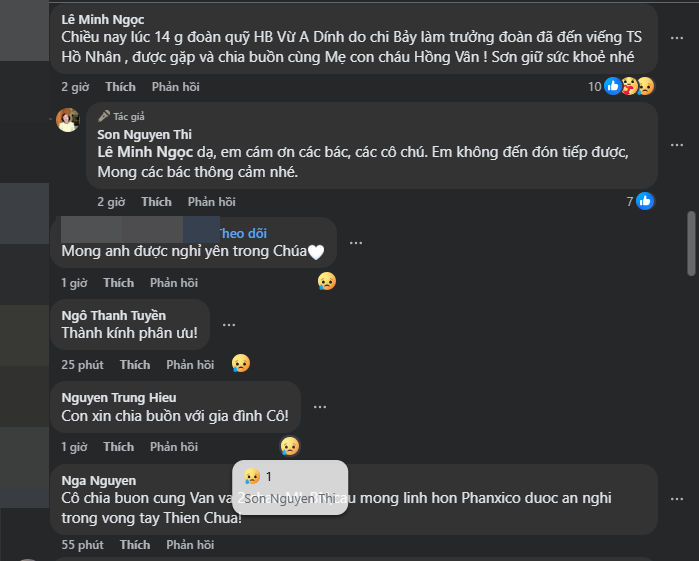This screenshot has width=699, height=561.
Task: Click reaction emojis on Lê Minh Ngọc's comment
Action: click(x=629, y=87)
